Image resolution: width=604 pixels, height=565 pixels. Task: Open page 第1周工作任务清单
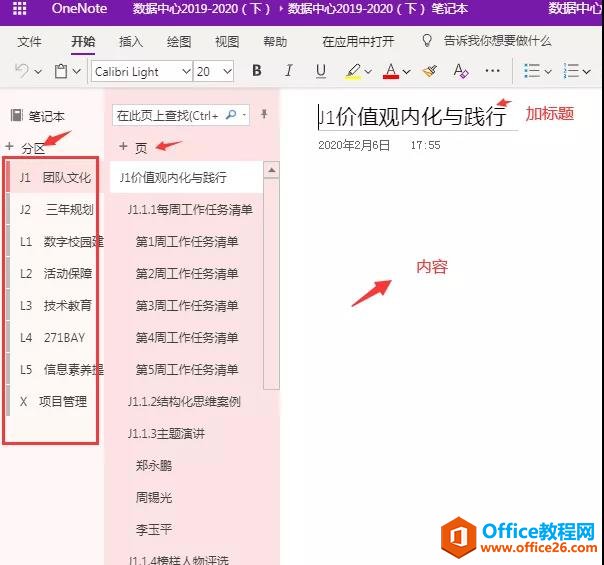tap(186, 241)
